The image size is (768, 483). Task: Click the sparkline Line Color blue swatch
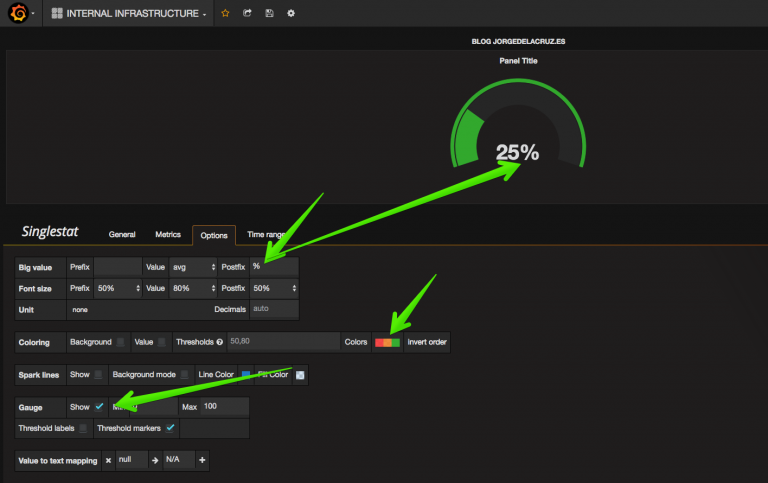pos(246,375)
